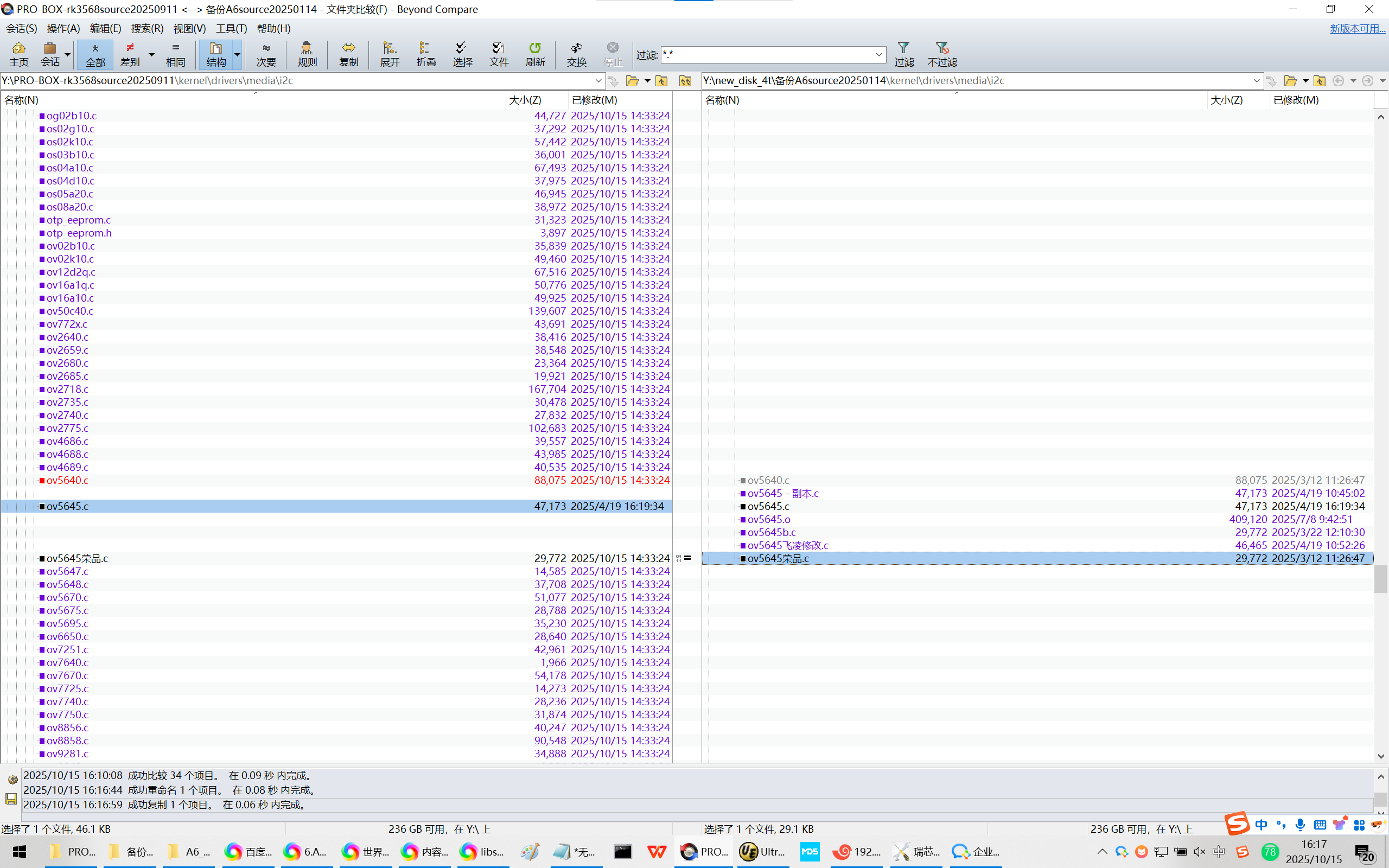Click the No Filter (不过滤) icon

click(942, 54)
